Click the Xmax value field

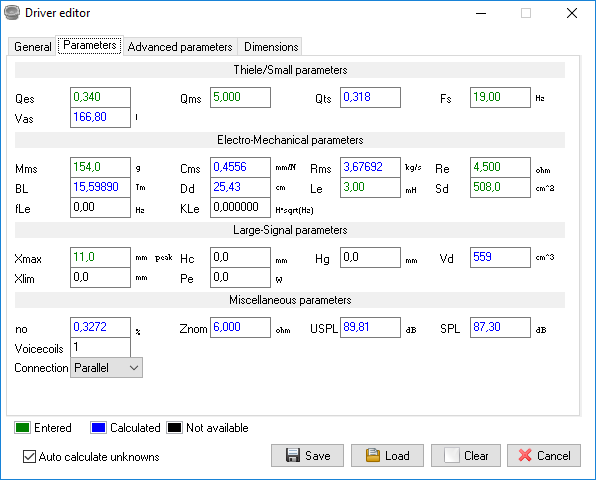coord(100,257)
